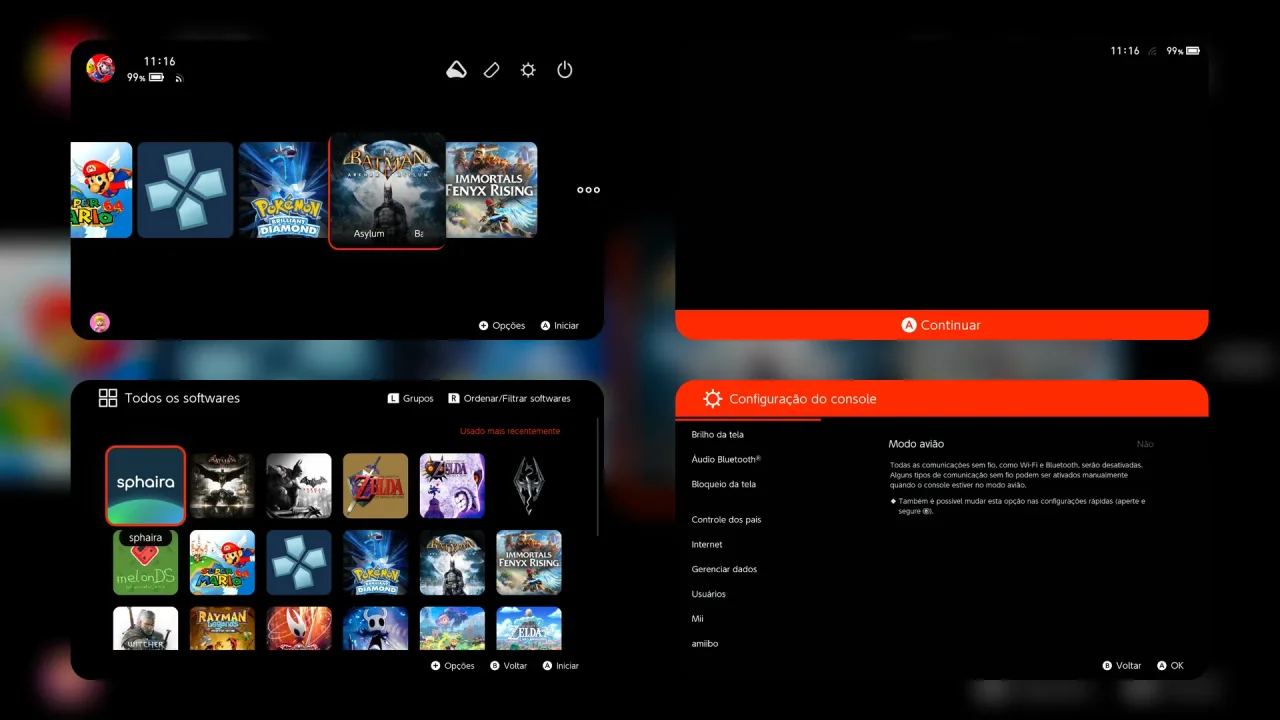Open the Grupos selector
Screen dimensions: 1280x720
pyautogui.click(x=411, y=398)
